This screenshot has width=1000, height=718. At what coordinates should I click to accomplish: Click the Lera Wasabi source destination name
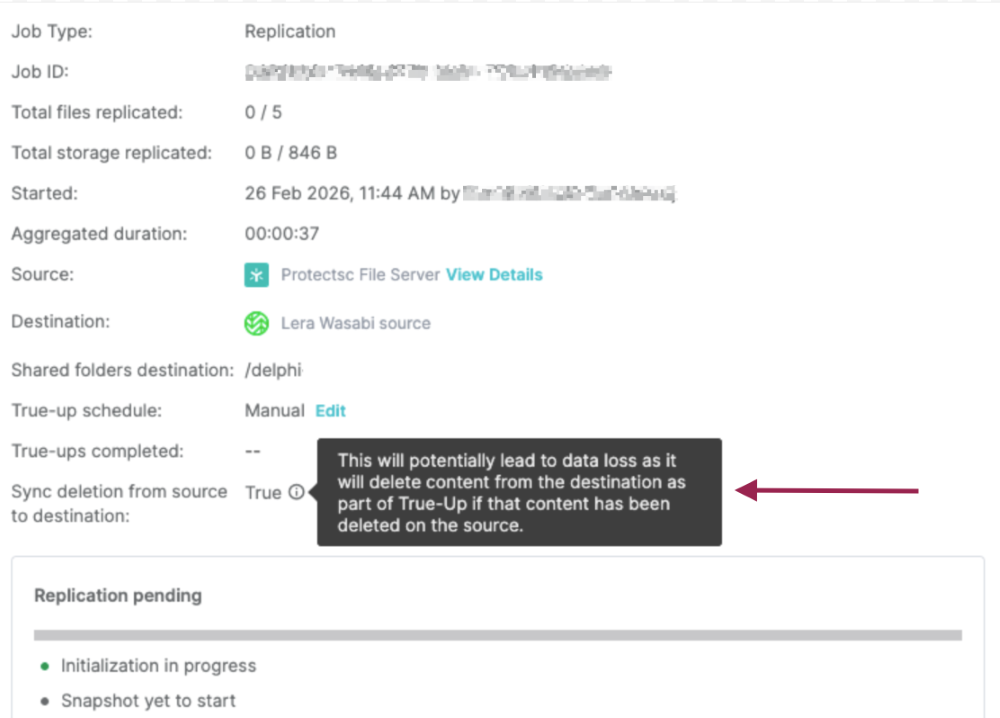(355, 323)
